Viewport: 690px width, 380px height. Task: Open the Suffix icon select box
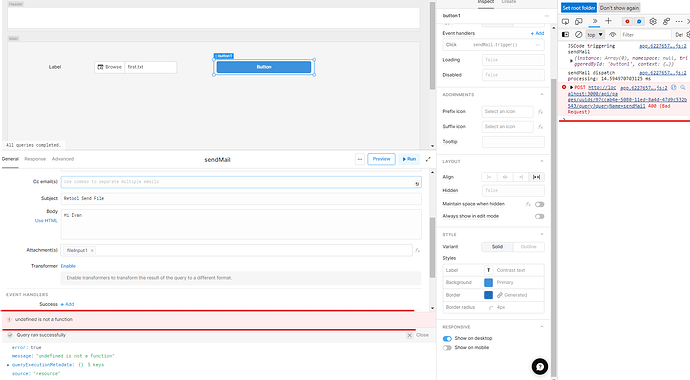[x=508, y=127]
